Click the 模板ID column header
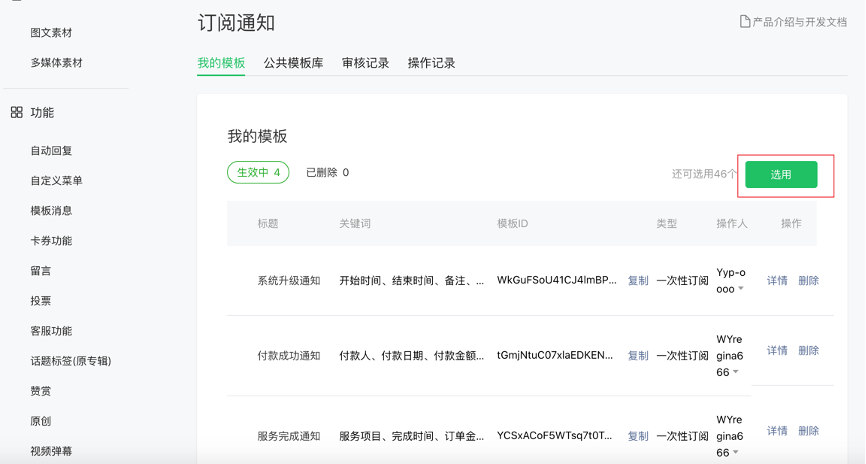Image resolution: width=866 pixels, height=464 pixels. (513, 224)
